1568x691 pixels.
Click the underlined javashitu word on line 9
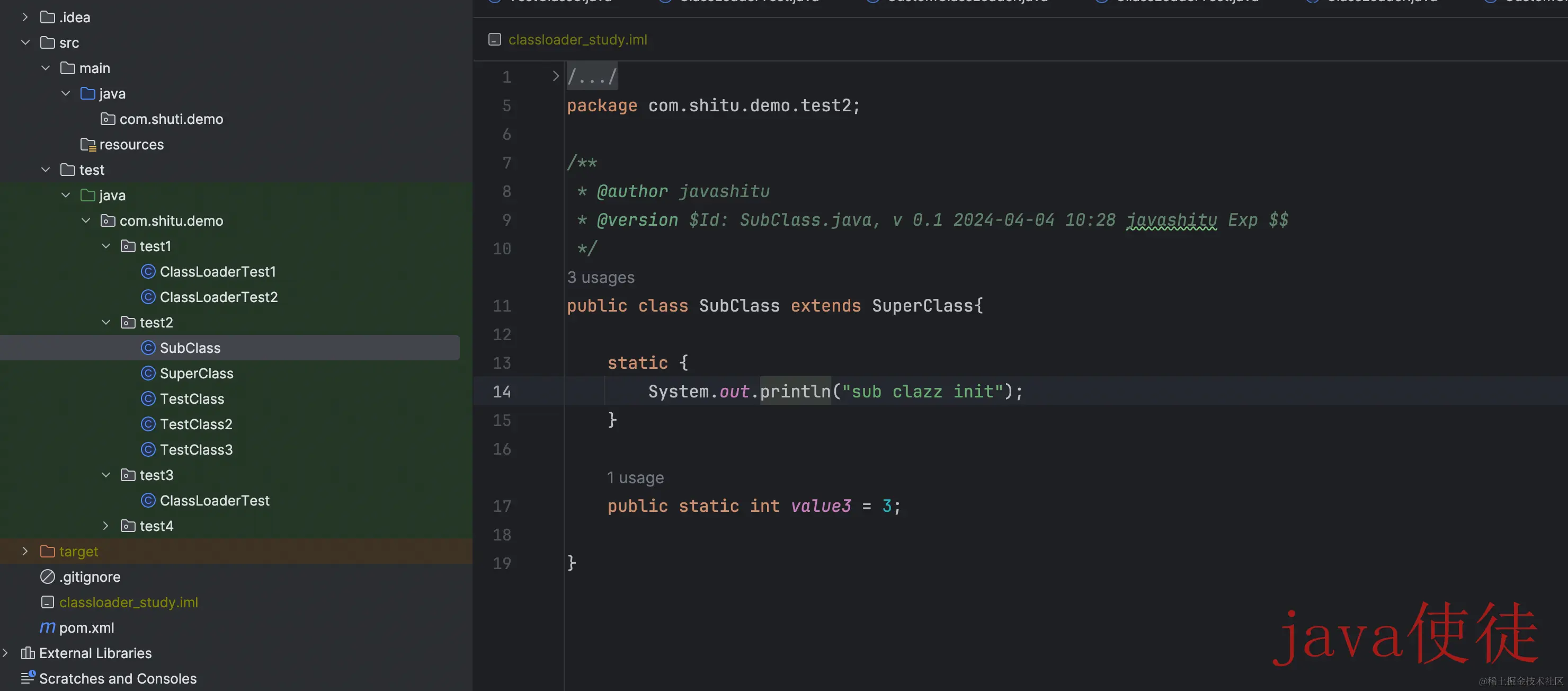[x=1171, y=220]
